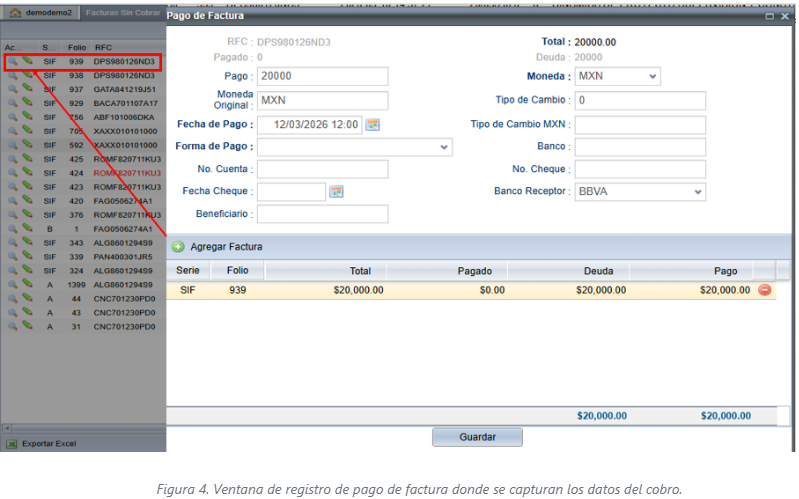Remove invoice 939 with the red minus icon
The width and height of the screenshot is (799, 499).
click(x=765, y=290)
